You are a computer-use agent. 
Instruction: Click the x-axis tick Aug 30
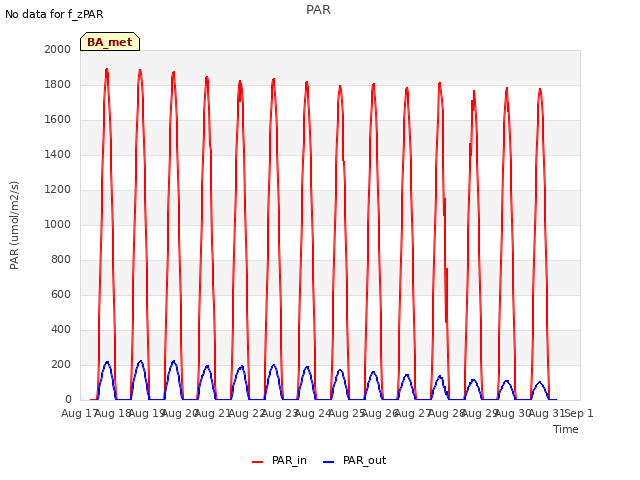point(513,413)
